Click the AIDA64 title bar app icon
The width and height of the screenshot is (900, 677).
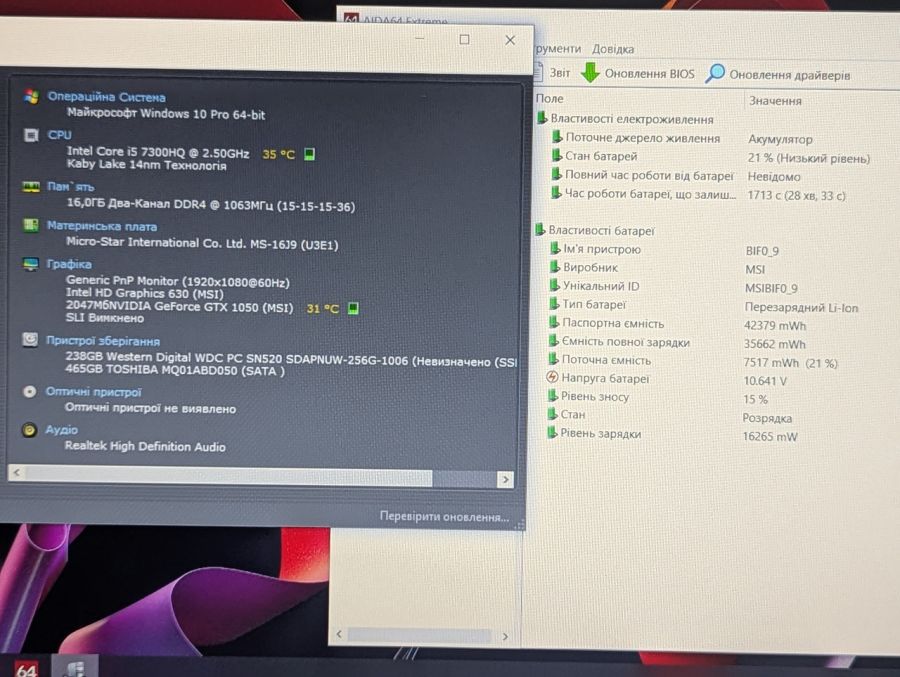tap(351, 20)
